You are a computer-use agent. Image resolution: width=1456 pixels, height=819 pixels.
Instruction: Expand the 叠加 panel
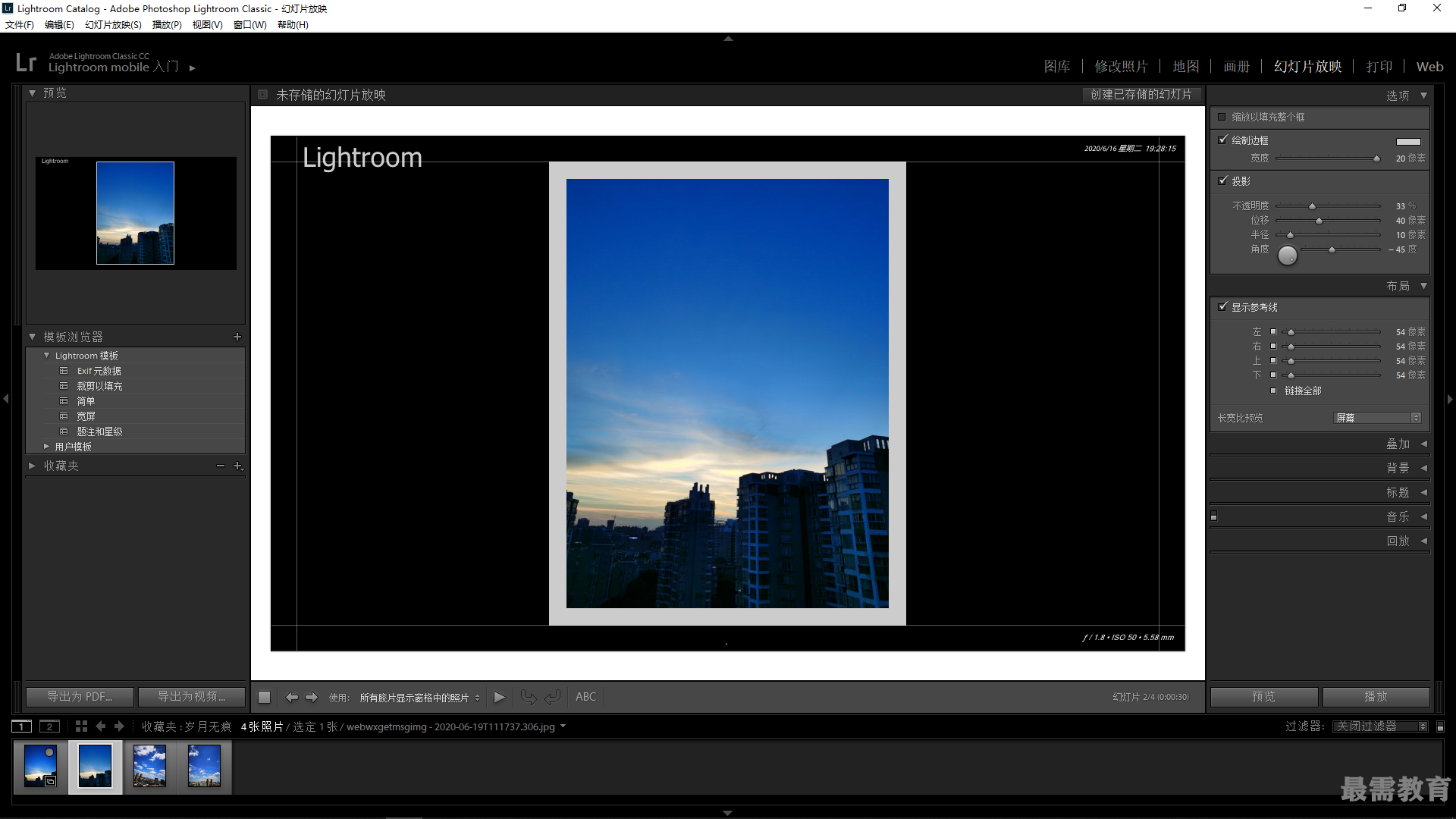pyautogui.click(x=1423, y=444)
